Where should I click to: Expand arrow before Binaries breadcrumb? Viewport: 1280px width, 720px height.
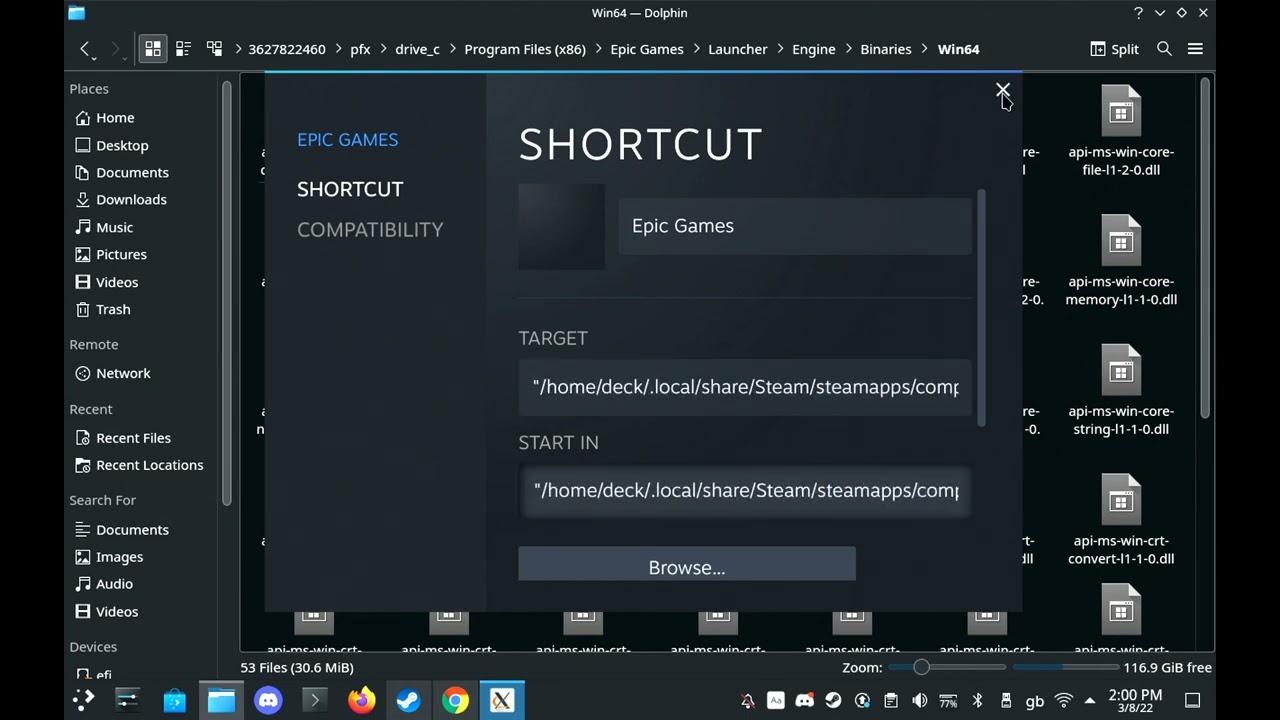tap(848, 49)
